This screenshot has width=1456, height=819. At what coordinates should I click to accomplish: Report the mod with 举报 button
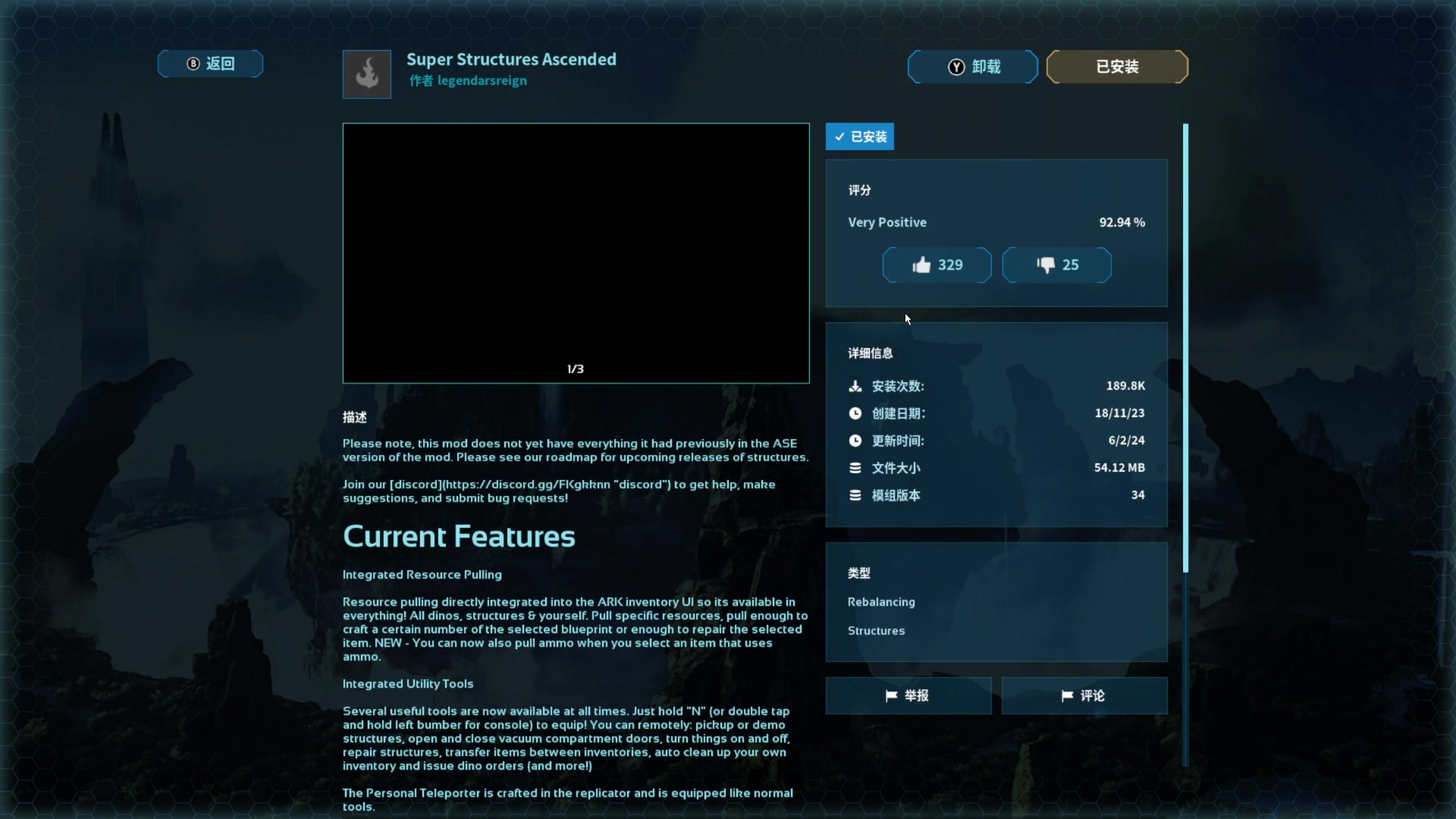click(908, 695)
